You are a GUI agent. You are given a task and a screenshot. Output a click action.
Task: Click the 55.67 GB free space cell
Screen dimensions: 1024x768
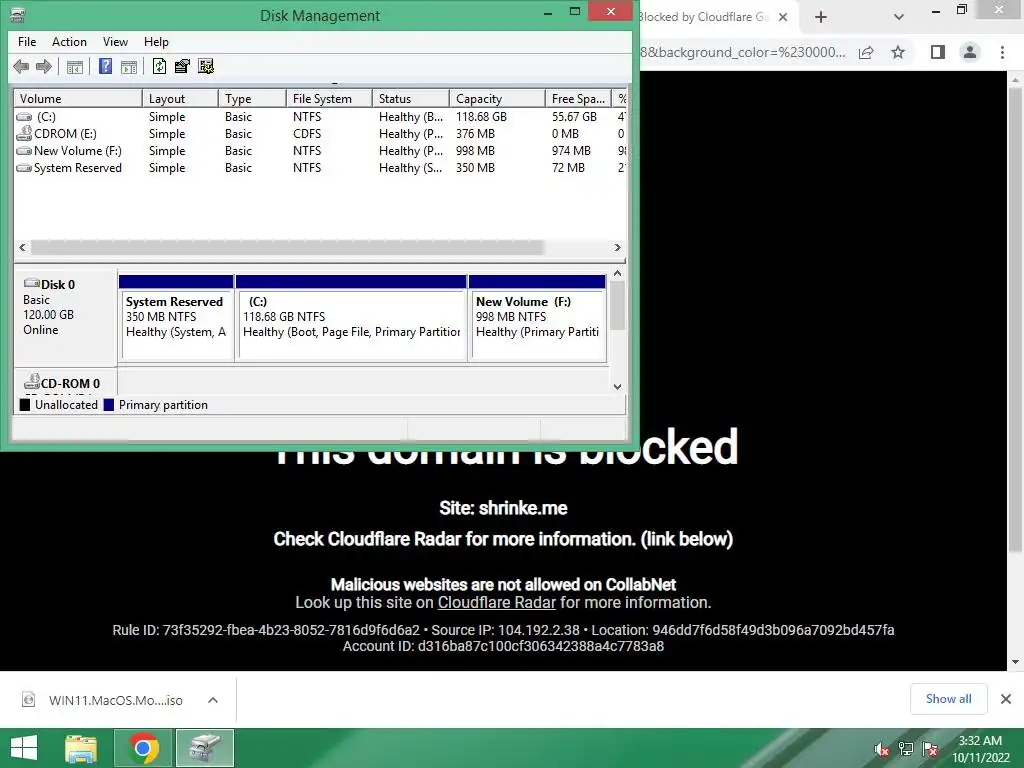pos(574,117)
